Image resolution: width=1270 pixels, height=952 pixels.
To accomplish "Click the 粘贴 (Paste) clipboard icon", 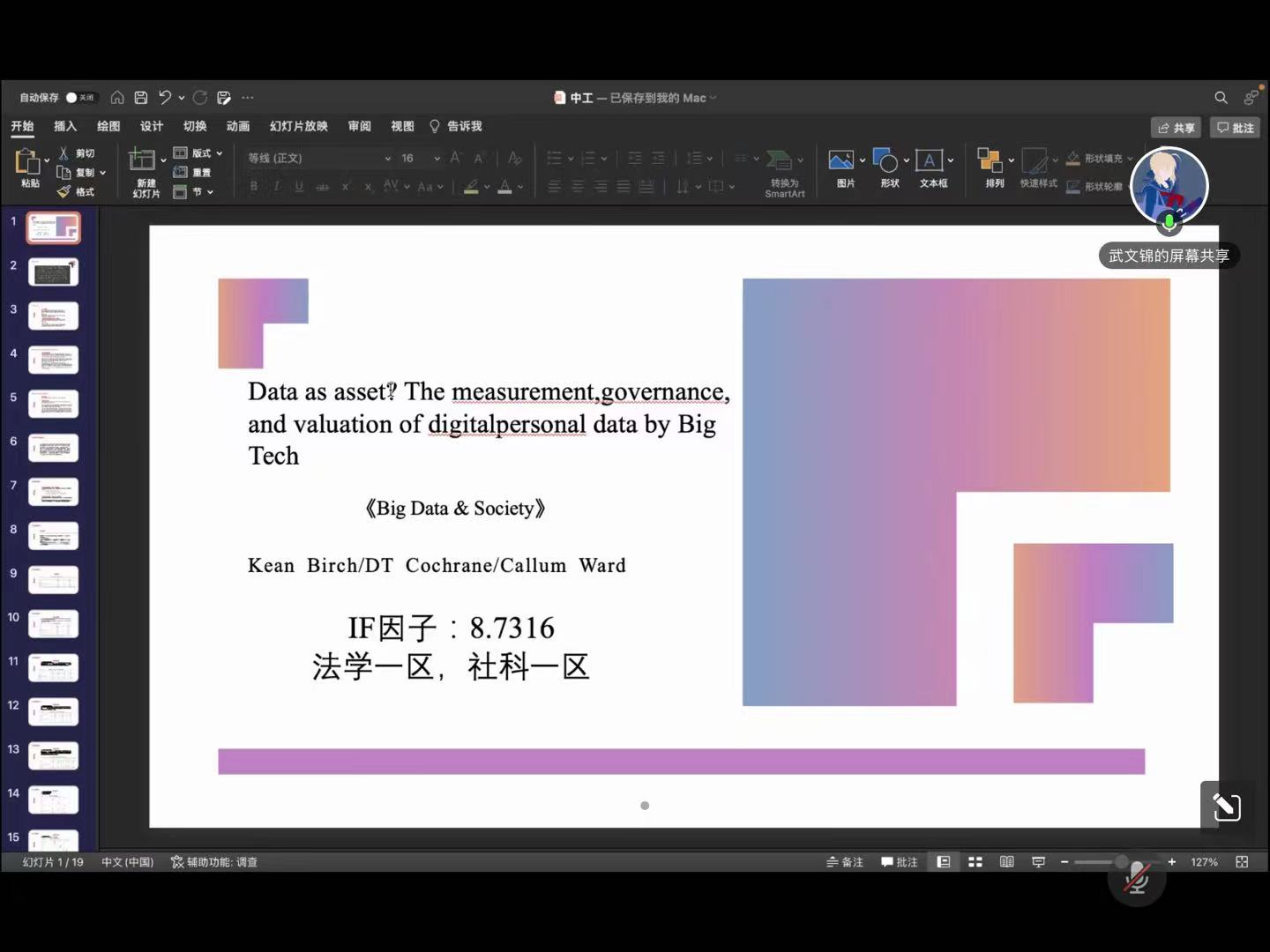I will (28, 163).
